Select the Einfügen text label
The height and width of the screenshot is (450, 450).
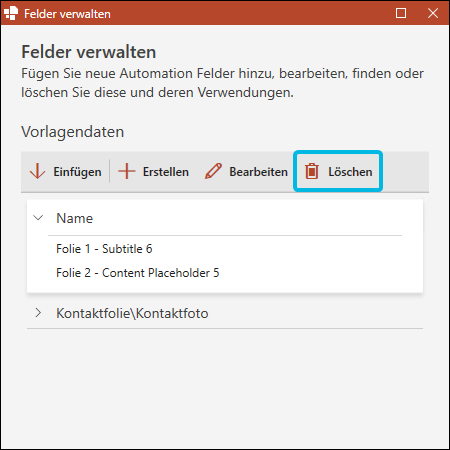(x=77, y=172)
